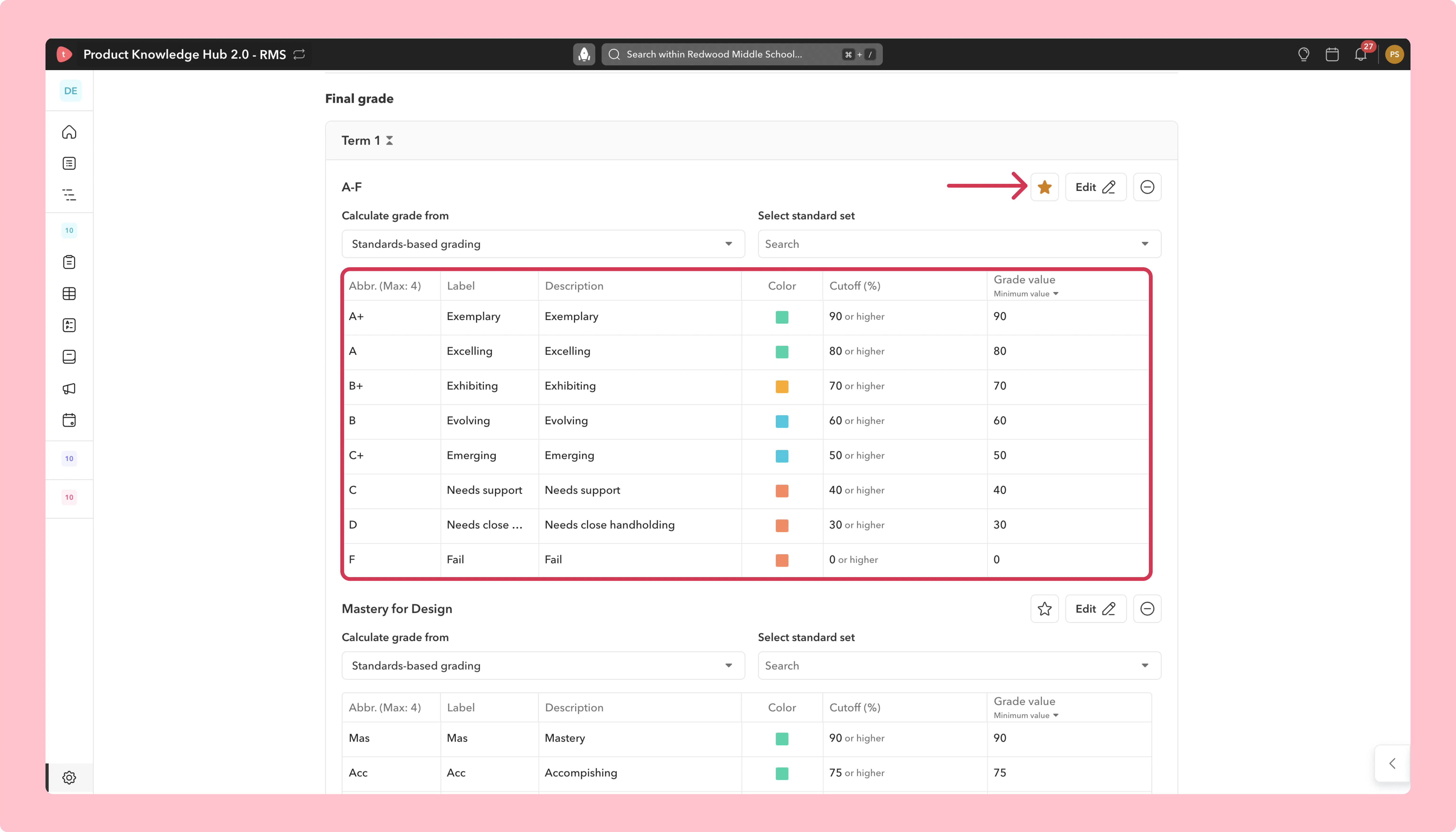Open the notebook icon above the megaphone
Screen dimensions: 1456x832
pos(69,357)
